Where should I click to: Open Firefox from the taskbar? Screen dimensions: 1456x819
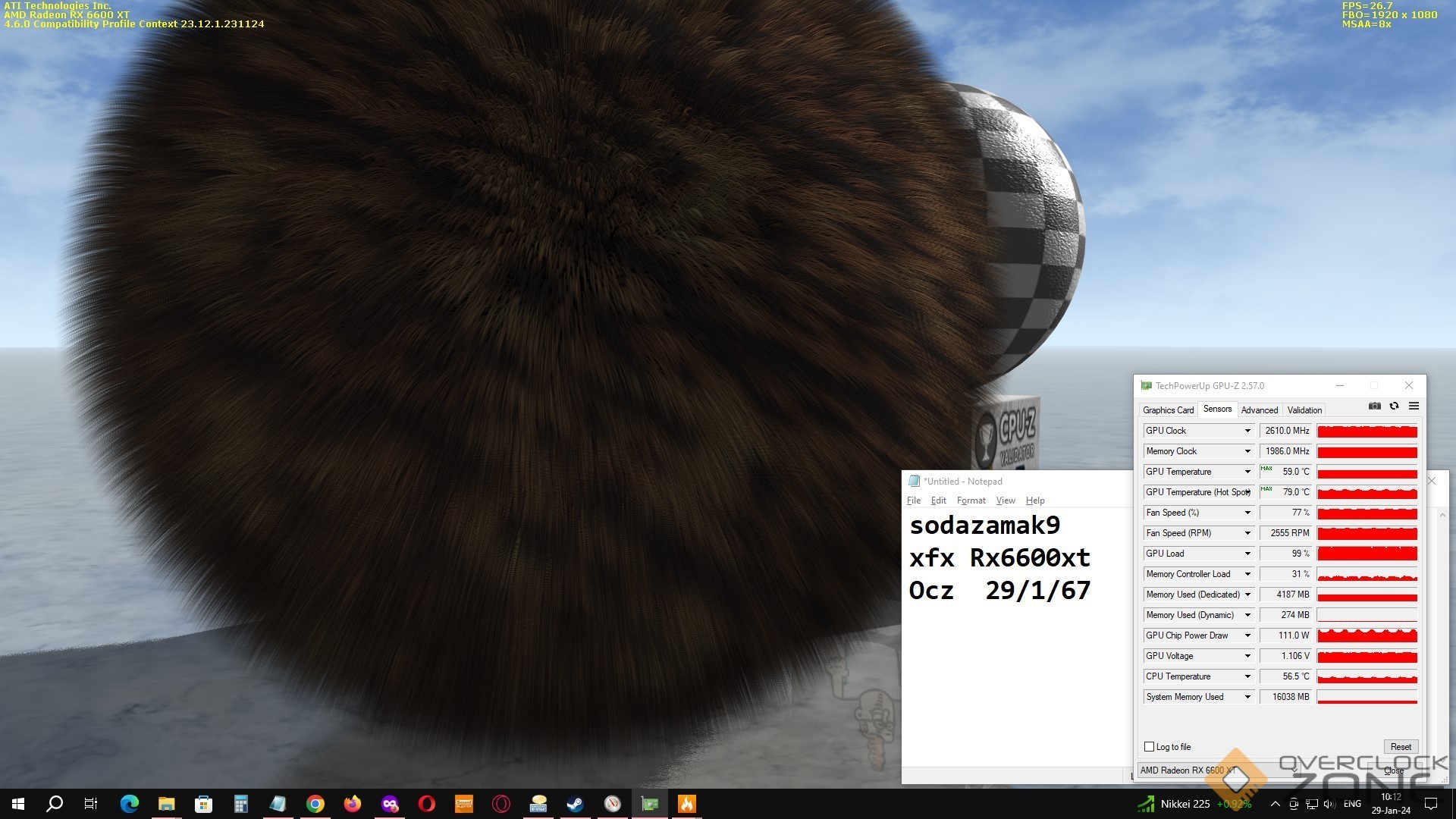coord(353,804)
